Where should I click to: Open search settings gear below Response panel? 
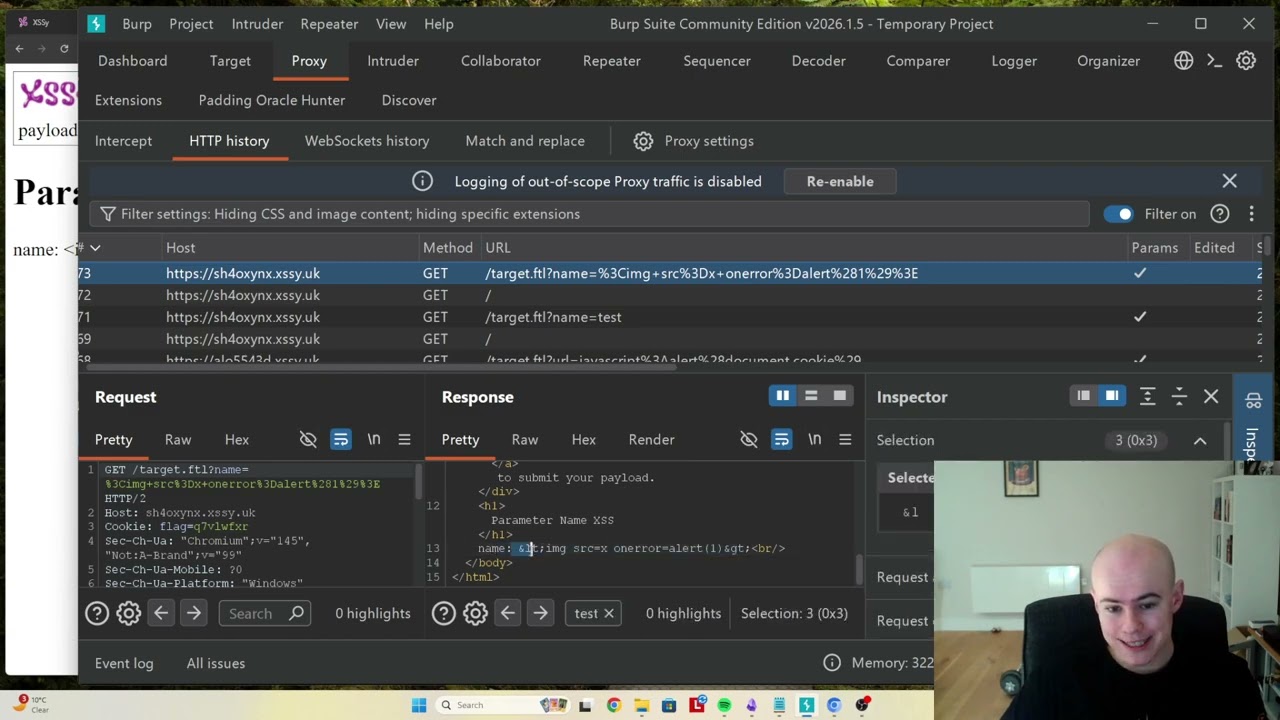[475, 613]
